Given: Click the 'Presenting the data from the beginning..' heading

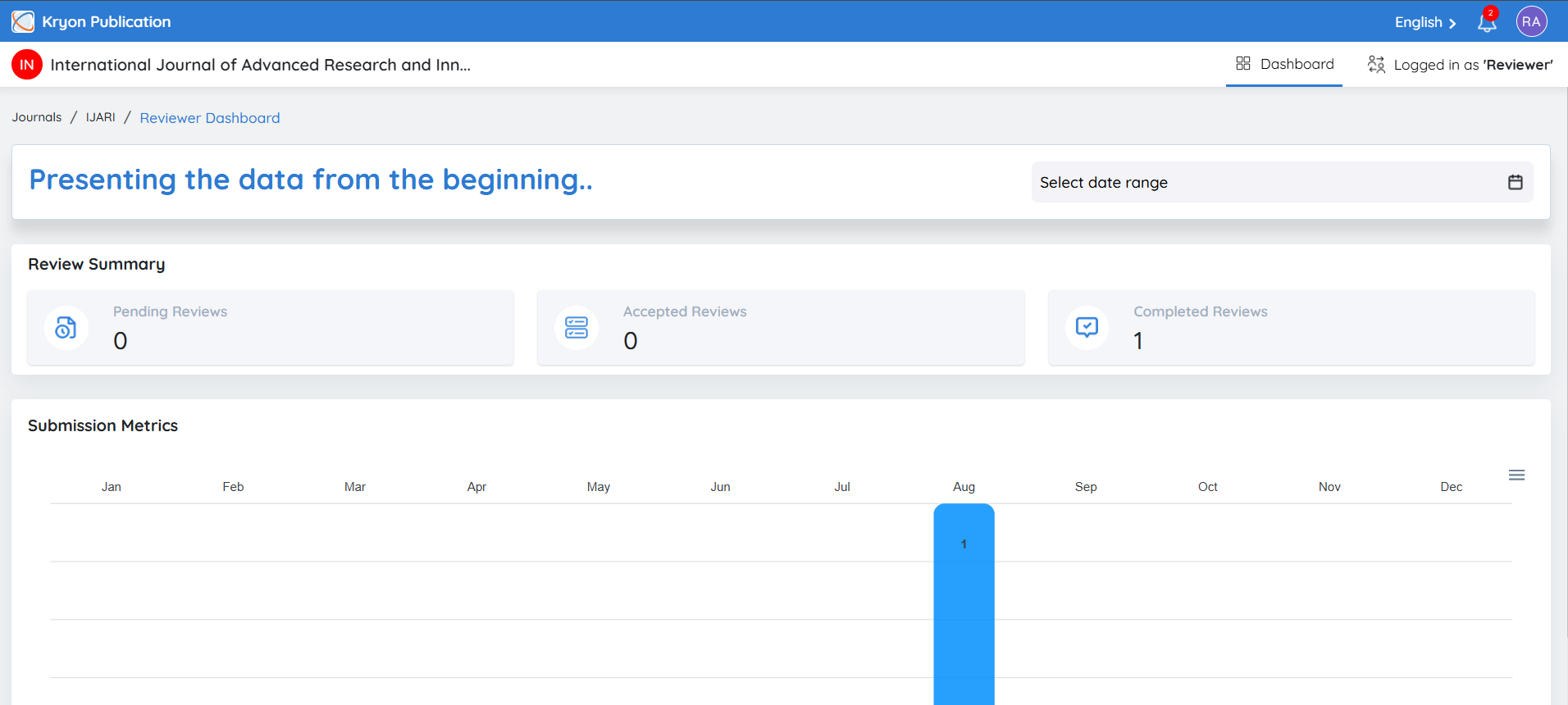Looking at the screenshot, I should coord(311,180).
